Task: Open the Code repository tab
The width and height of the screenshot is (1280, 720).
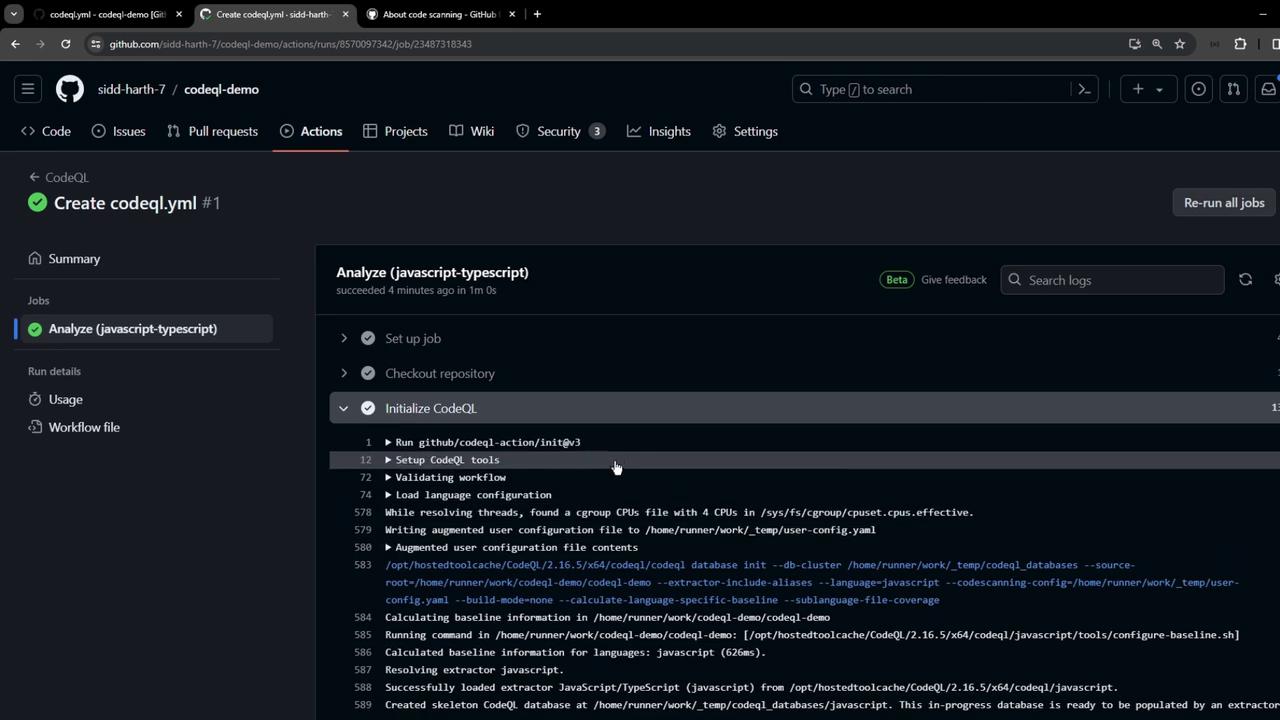Action: click(x=46, y=131)
